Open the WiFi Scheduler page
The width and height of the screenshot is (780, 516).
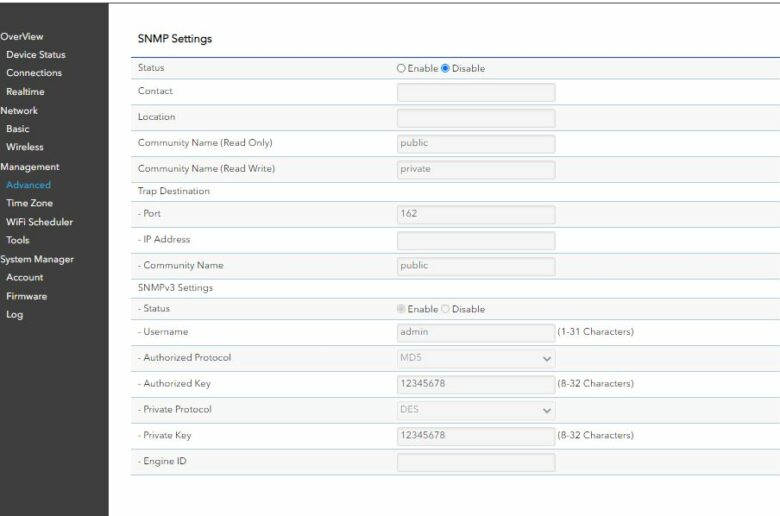point(39,222)
